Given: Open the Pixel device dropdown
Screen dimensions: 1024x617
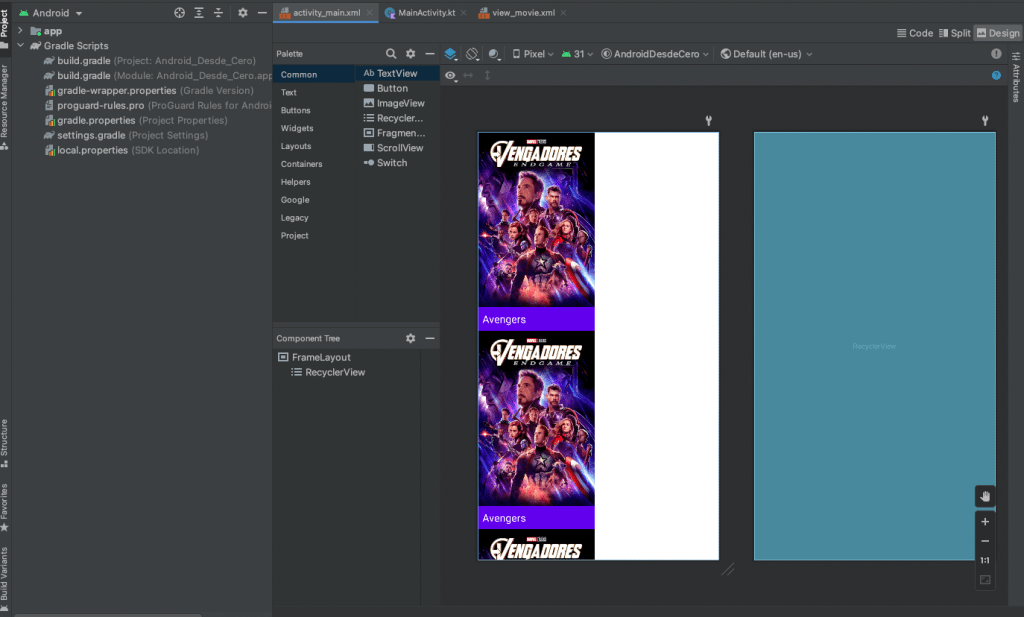Looking at the screenshot, I should click(x=533, y=54).
